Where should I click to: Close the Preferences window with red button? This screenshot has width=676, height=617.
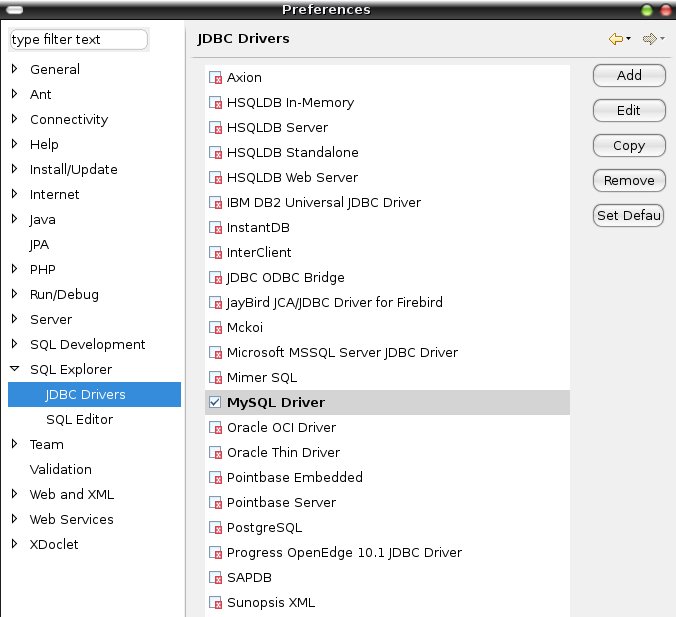666,10
